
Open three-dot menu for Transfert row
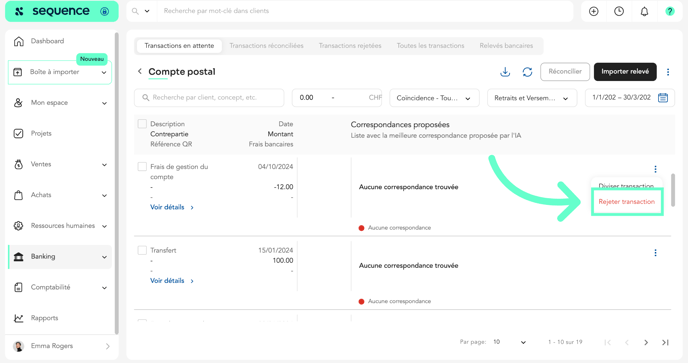[655, 253]
